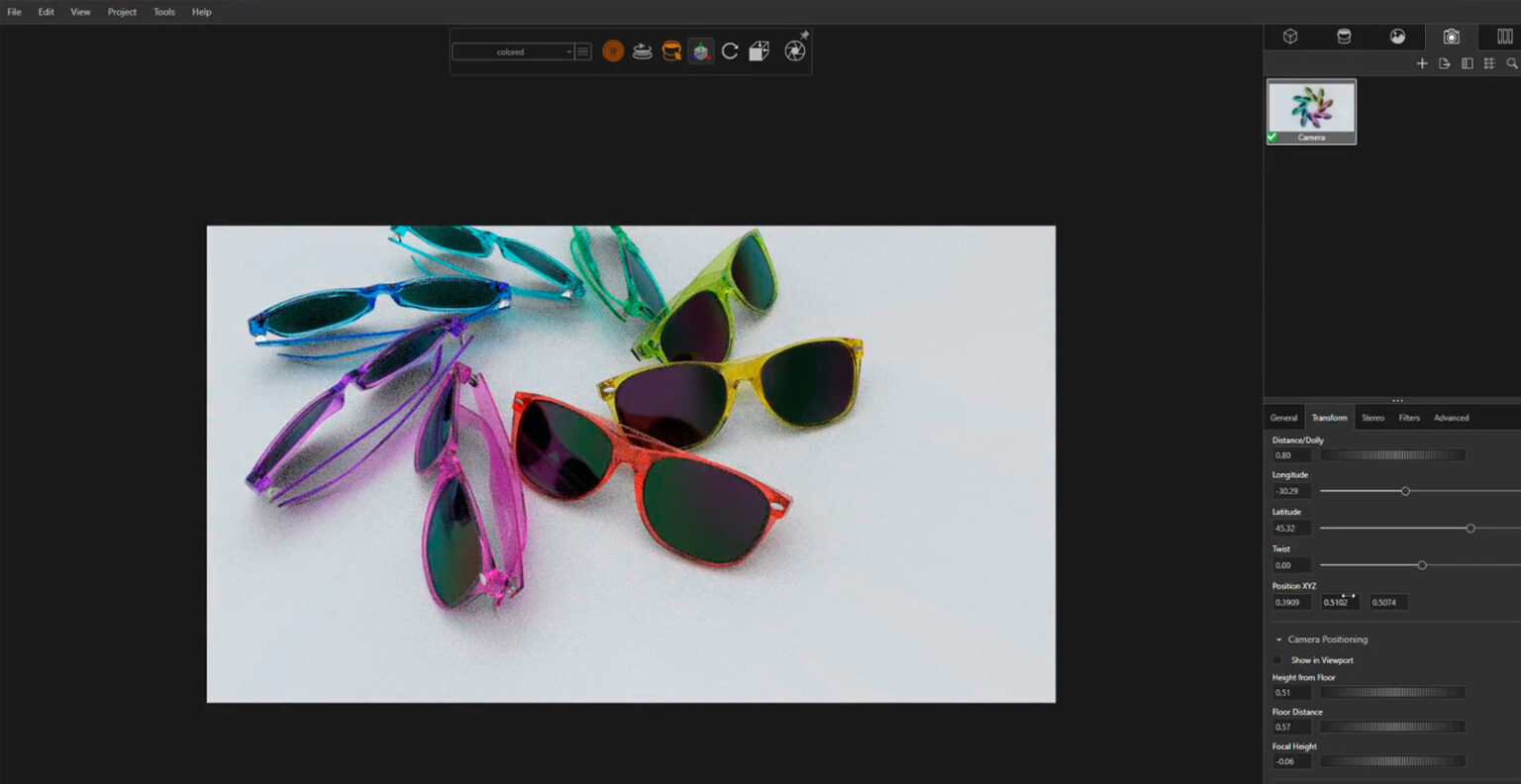Toggle the green checkmark on the Camera thumbnail
The image size is (1521, 784).
1271,138
